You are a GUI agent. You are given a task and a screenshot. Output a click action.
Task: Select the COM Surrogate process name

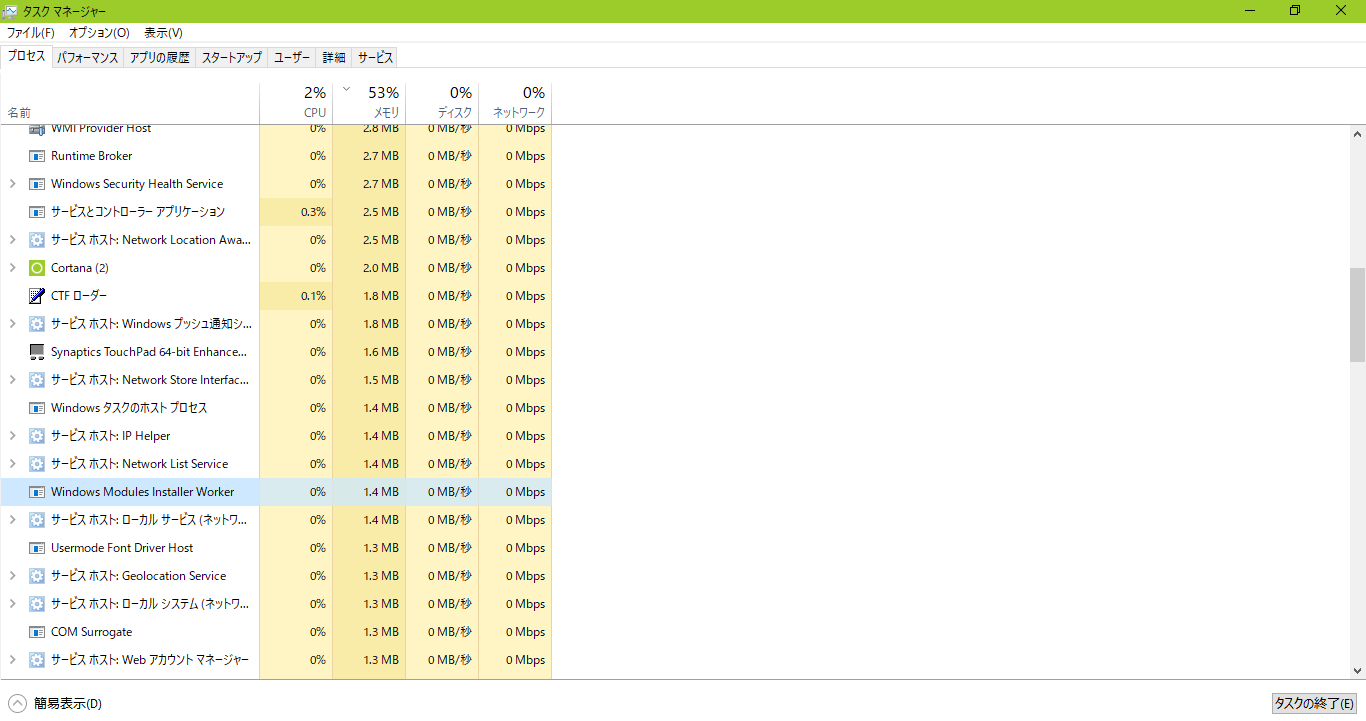pos(91,632)
